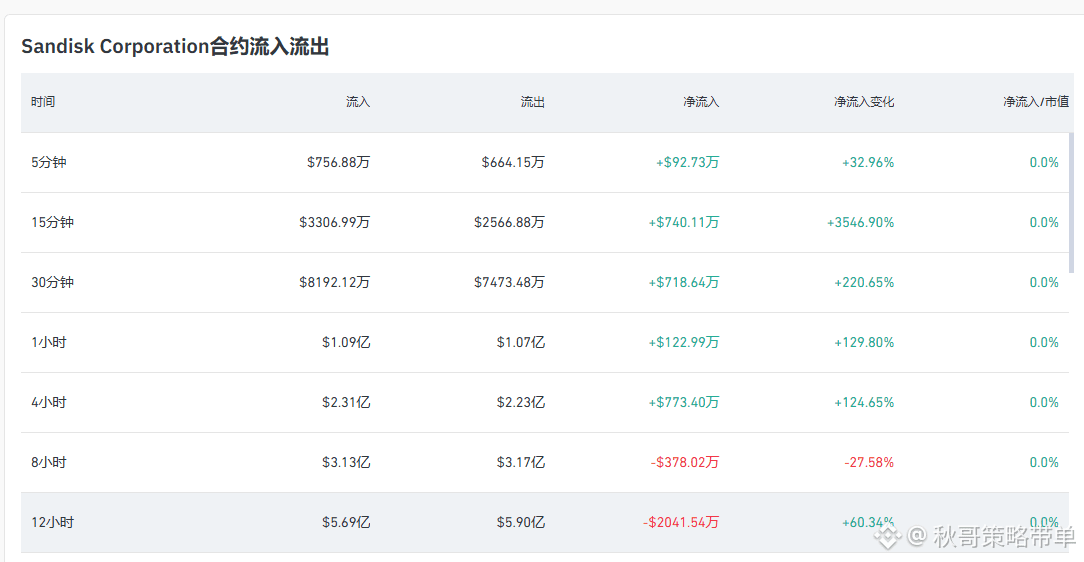Click the 净流入 column header
This screenshot has height=562, width=1084.
click(701, 102)
